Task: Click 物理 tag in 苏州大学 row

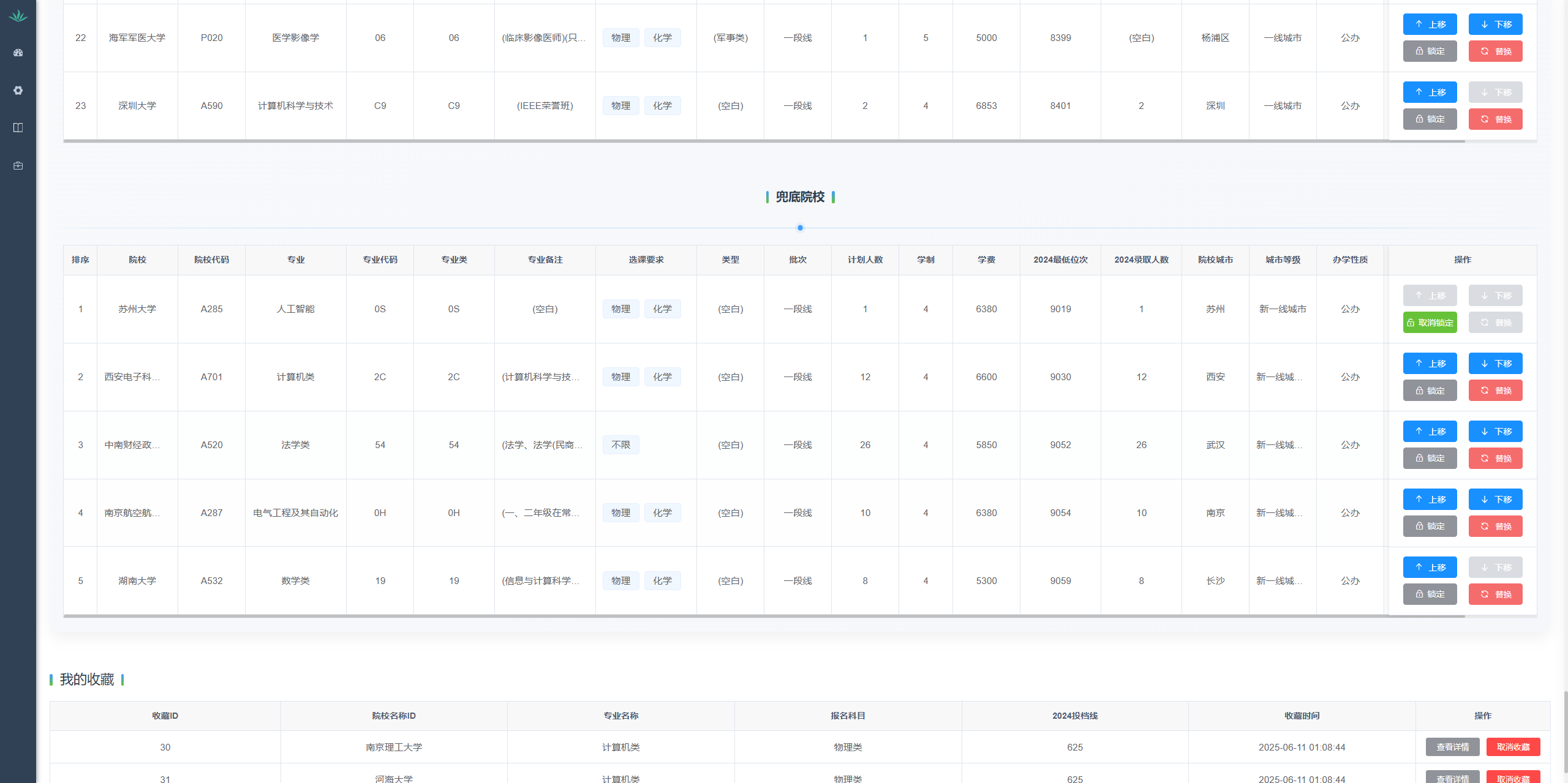Action: pyautogui.click(x=620, y=309)
